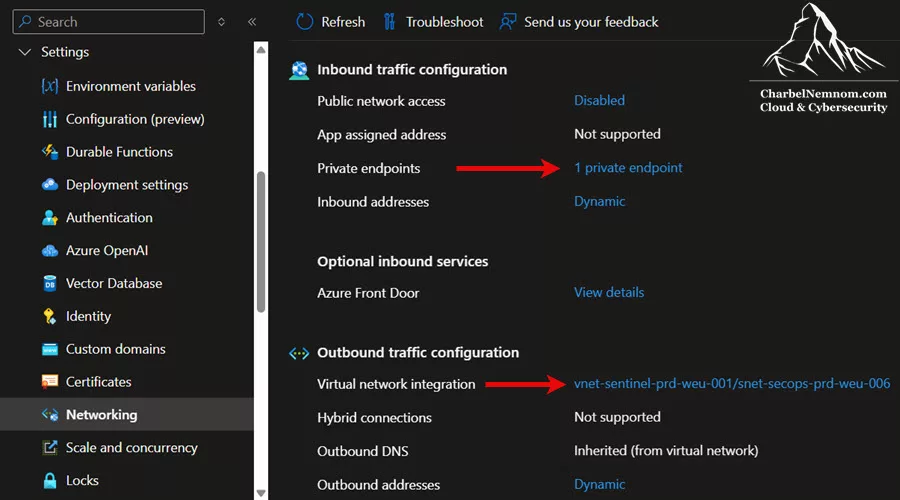Click the Environment variables icon
This screenshot has width=900, height=500.
[x=50, y=86]
